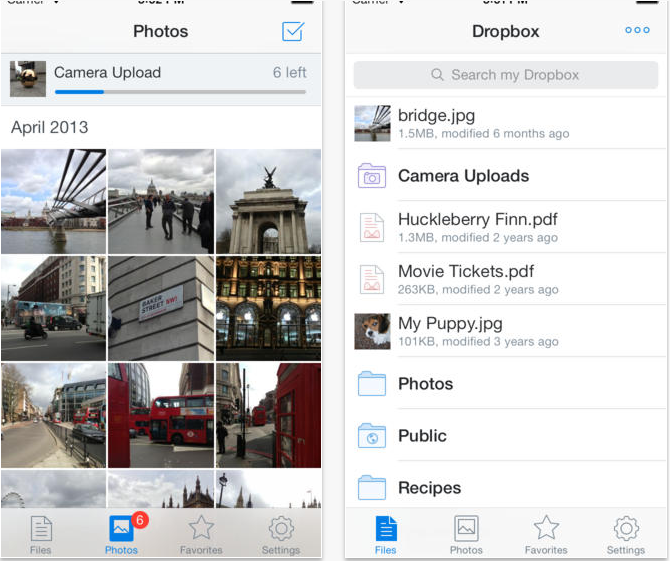Tap the Camera Upload label
The height and width of the screenshot is (561, 670).
point(107,72)
